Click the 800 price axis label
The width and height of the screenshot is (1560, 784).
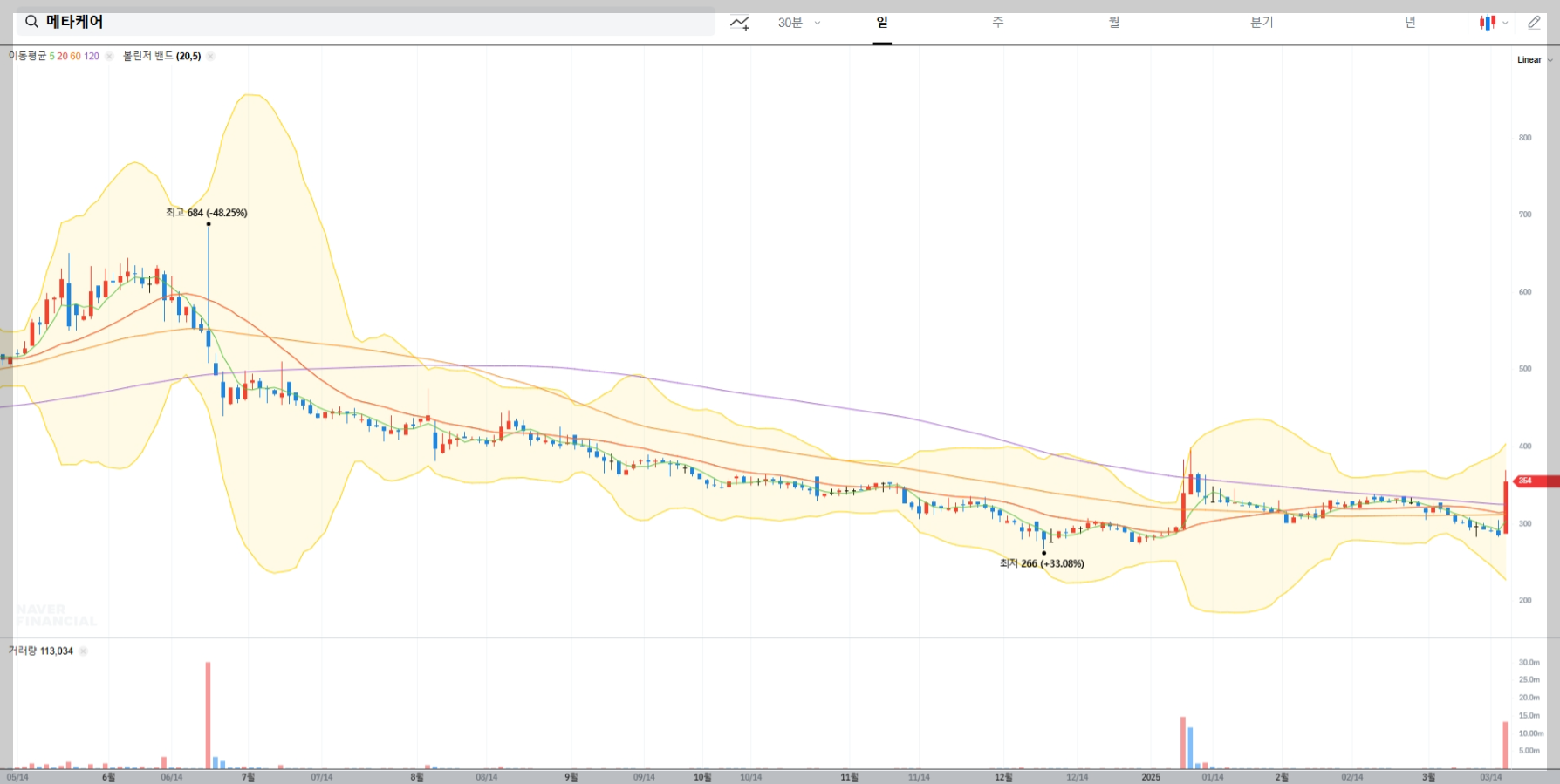pos(1525,138)
